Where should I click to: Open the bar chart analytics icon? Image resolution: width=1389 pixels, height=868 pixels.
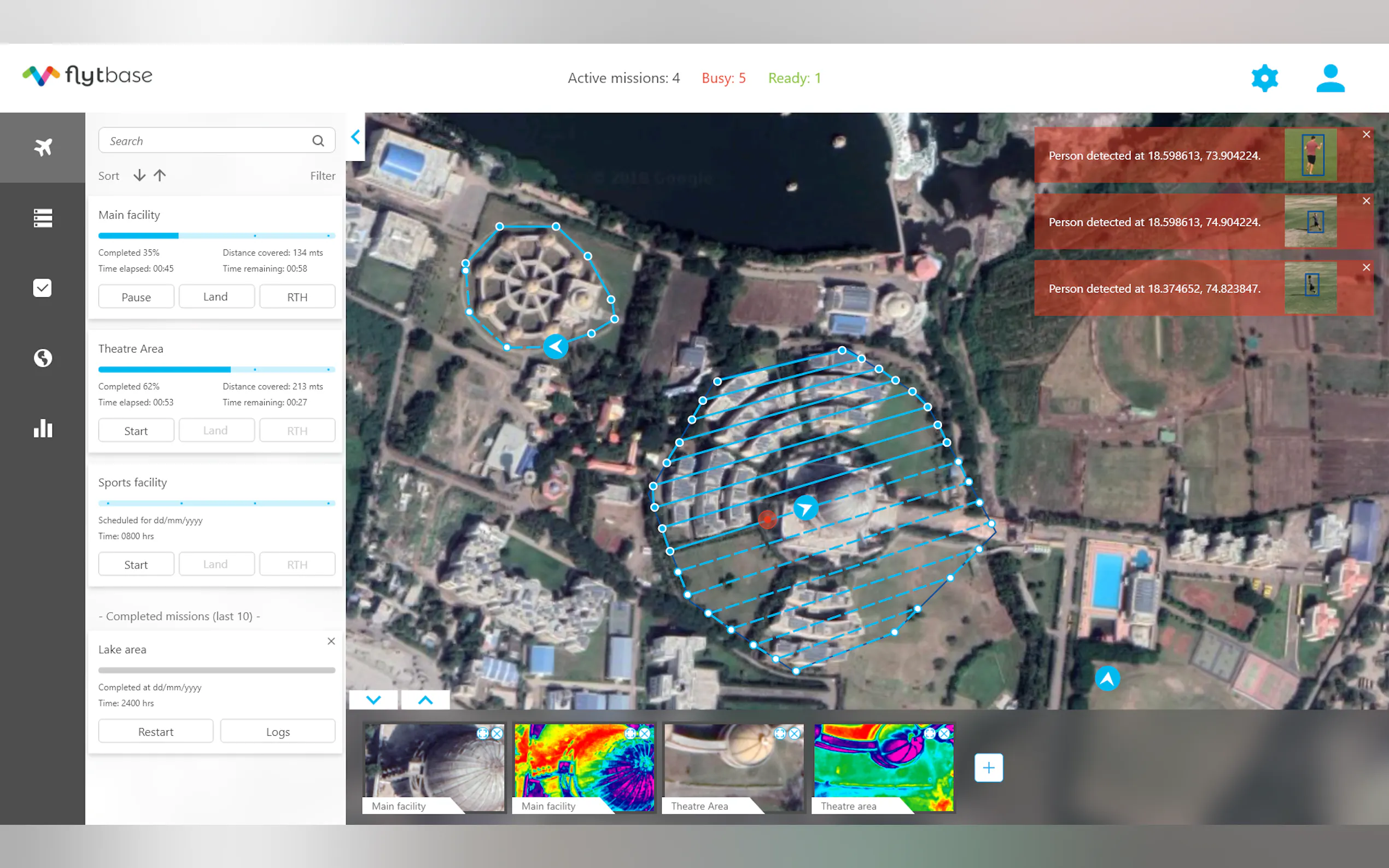43,428
